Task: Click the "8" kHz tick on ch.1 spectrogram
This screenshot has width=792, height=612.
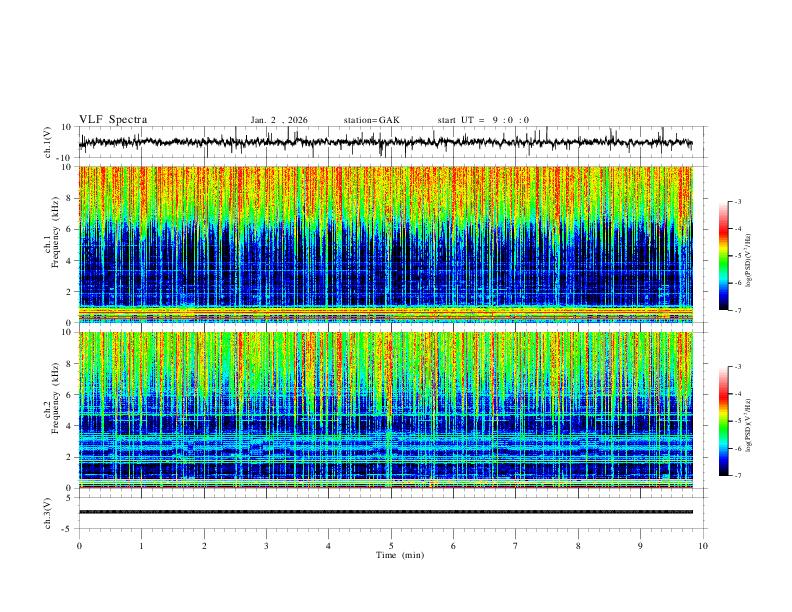Action: click(69, 198)
